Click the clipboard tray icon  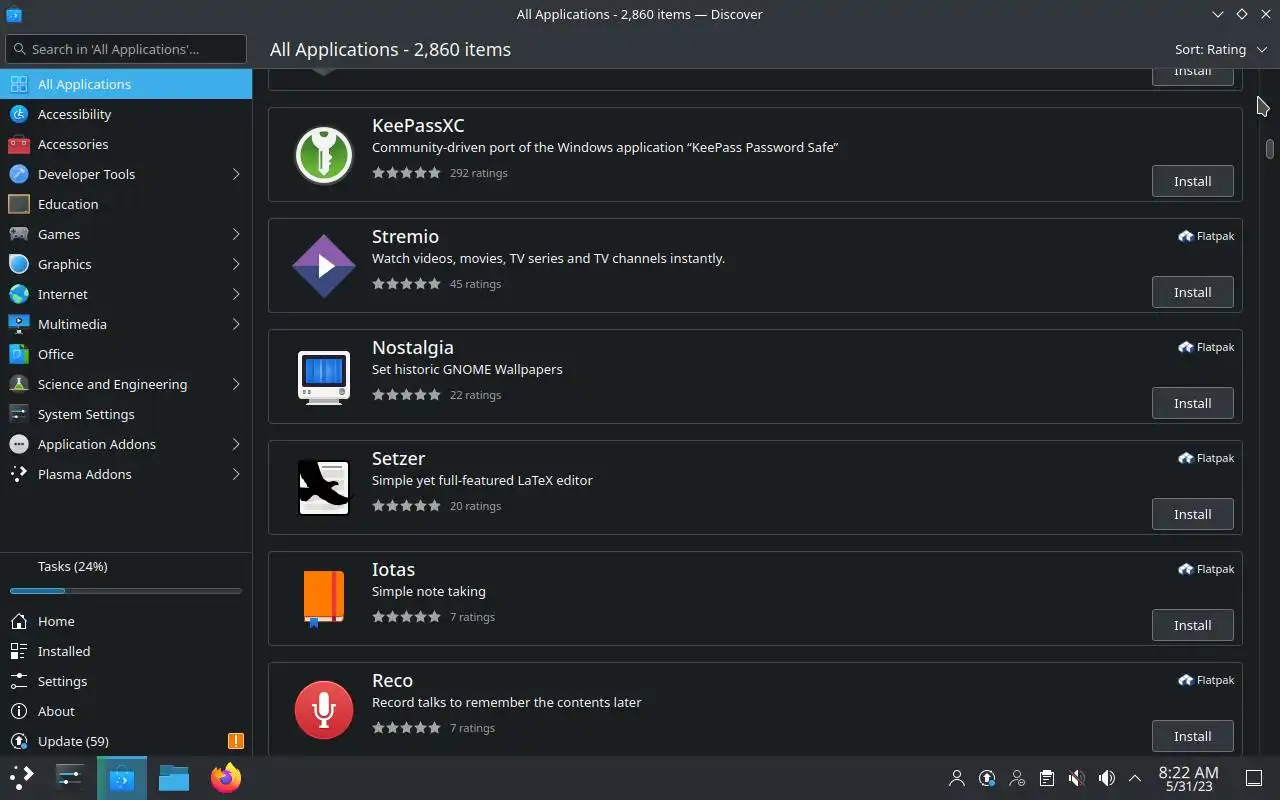pyautogui.click(x=1046, y=778)
